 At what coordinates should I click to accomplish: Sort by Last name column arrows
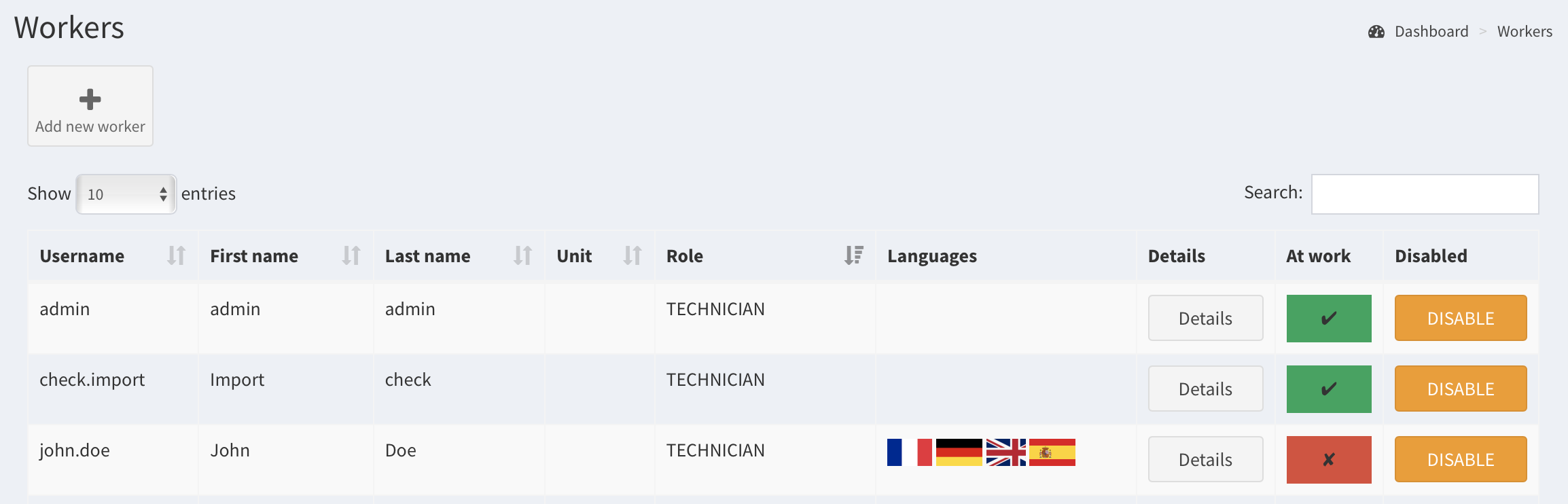pyautogui.click(x=522, y=255)
